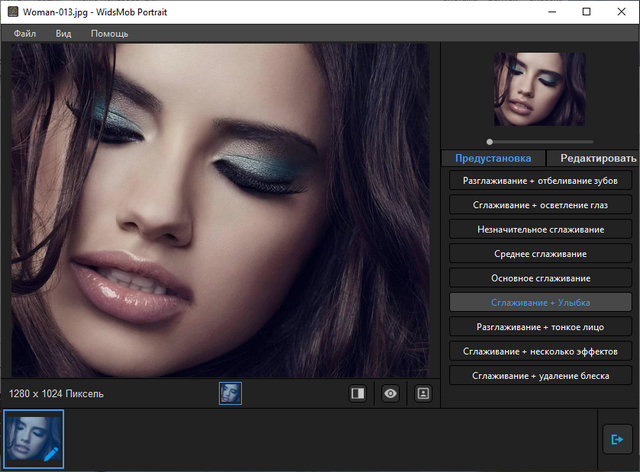Select the small centered thumbnail below the photo
640x472 pixels.
pyautogui.click(x=230, y=394)
